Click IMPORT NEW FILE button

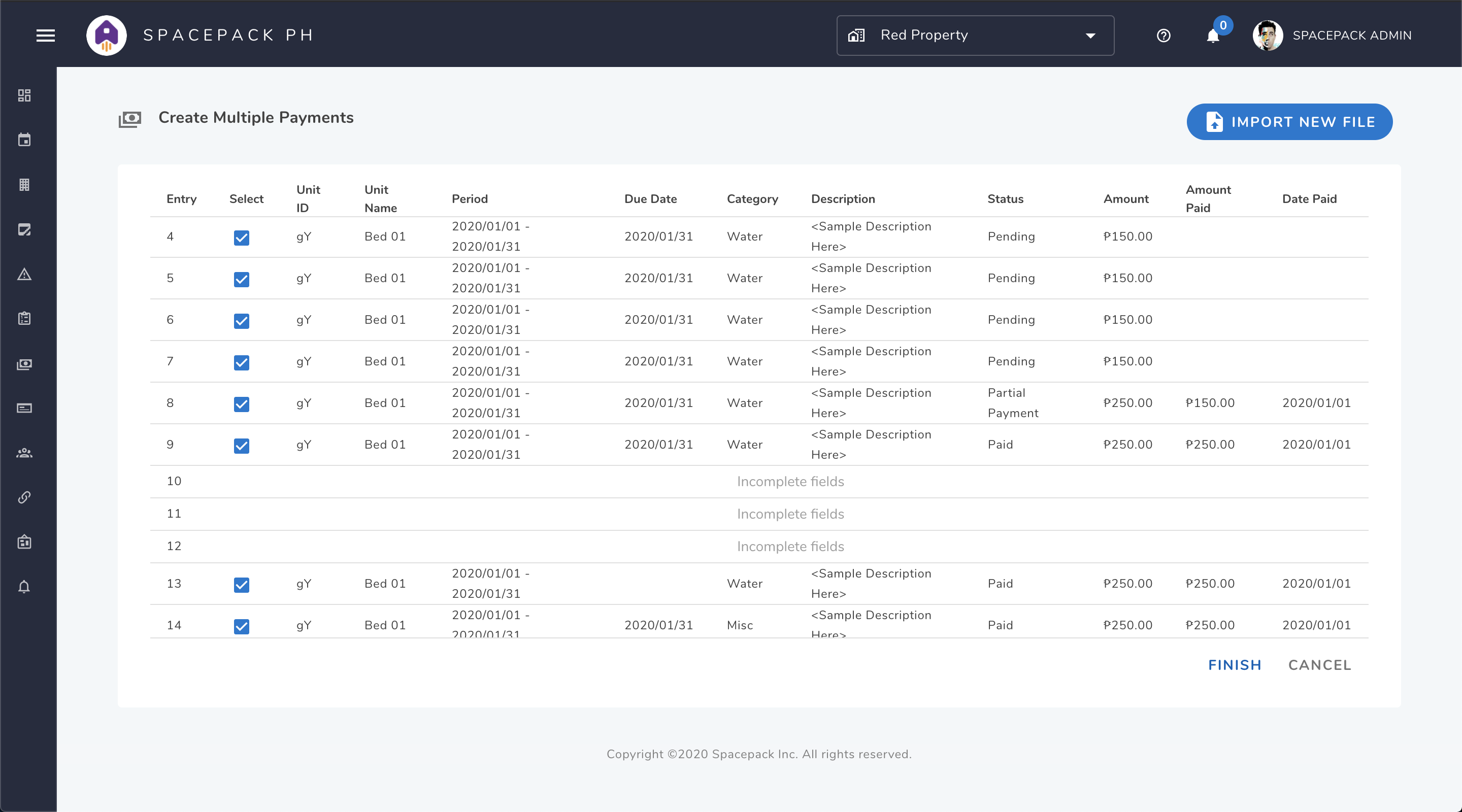(1290, 122)
